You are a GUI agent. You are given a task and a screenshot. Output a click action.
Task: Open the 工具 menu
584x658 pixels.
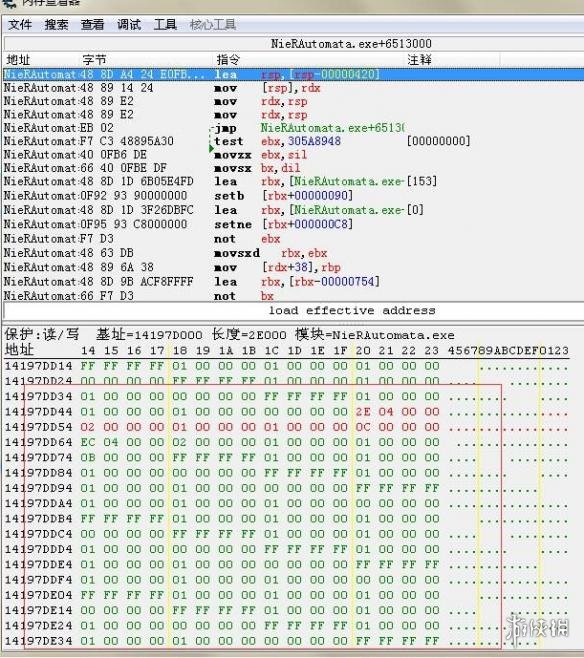click(165, 25)
